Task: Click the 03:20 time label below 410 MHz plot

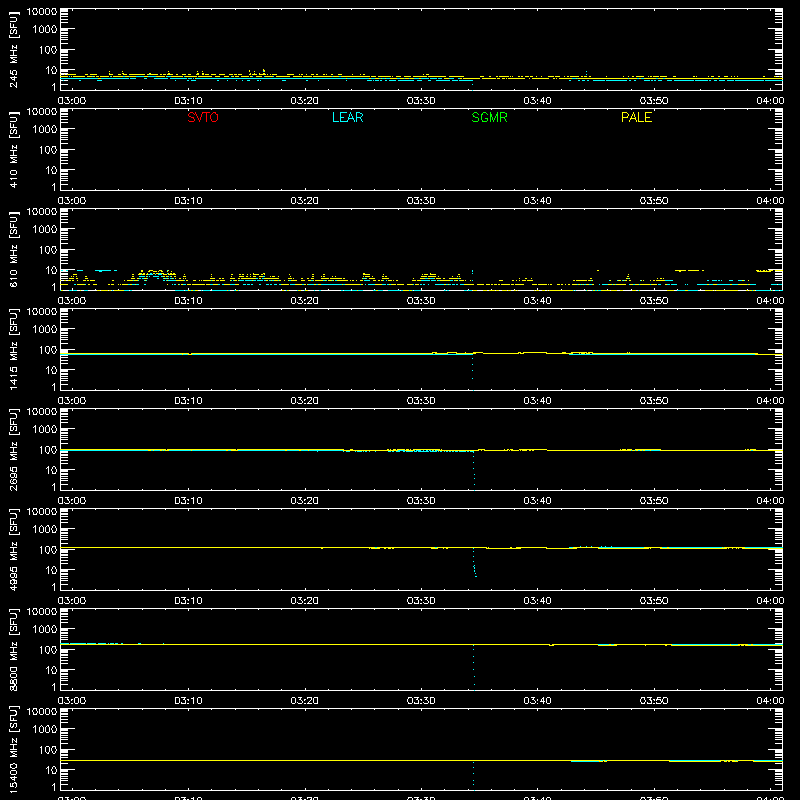Action: (304, 201)
